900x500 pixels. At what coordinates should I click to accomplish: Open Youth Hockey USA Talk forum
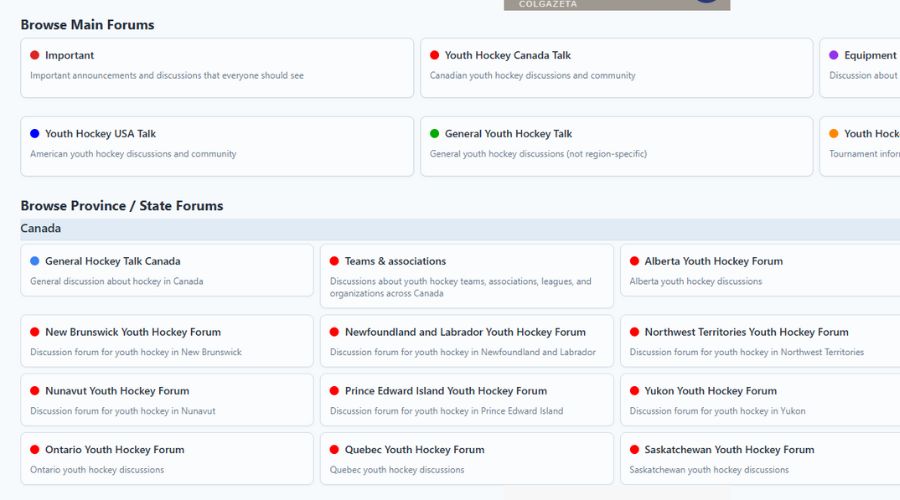tap(217, 146)
